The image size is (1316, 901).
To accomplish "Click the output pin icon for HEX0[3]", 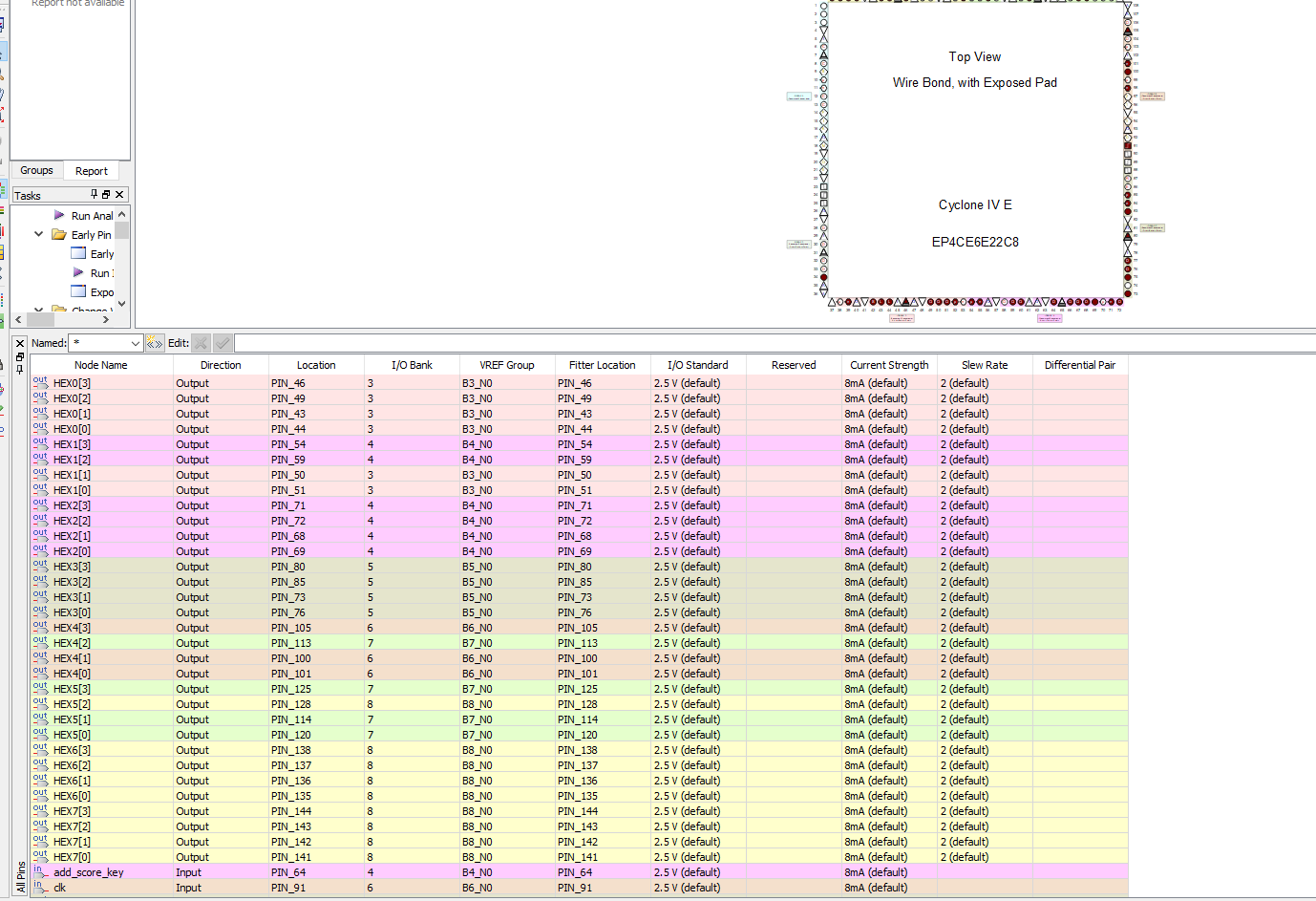I will click(x=40, y=382).
